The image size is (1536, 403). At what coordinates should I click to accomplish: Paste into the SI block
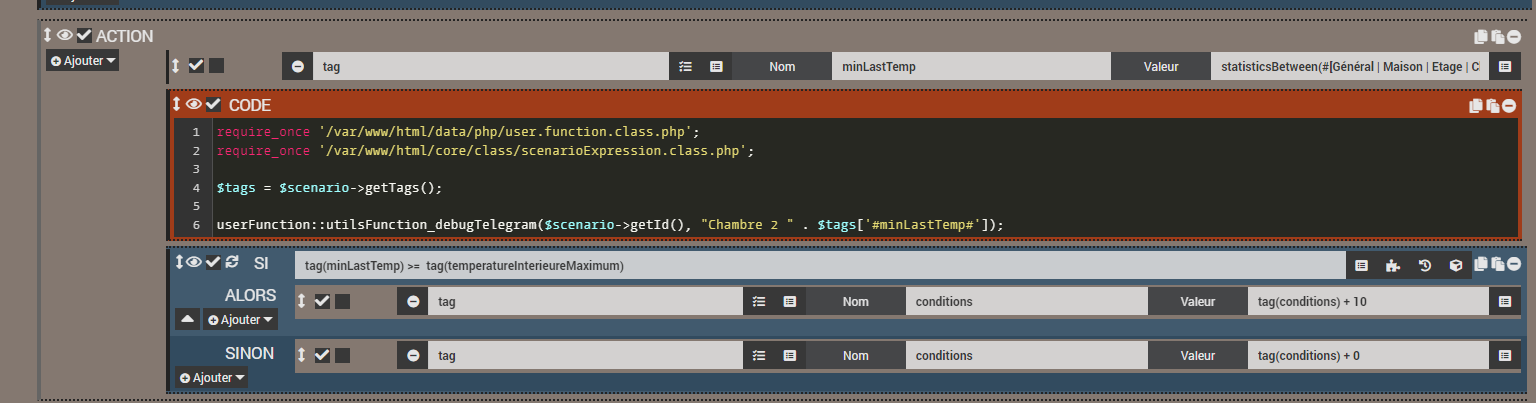click(1497, 264)
